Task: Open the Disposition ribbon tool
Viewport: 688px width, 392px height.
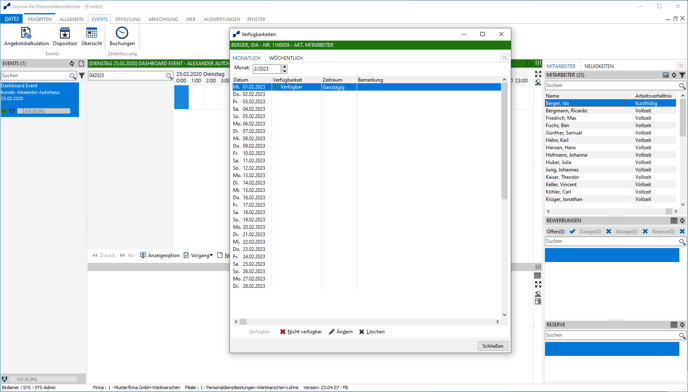Action: 65,36
